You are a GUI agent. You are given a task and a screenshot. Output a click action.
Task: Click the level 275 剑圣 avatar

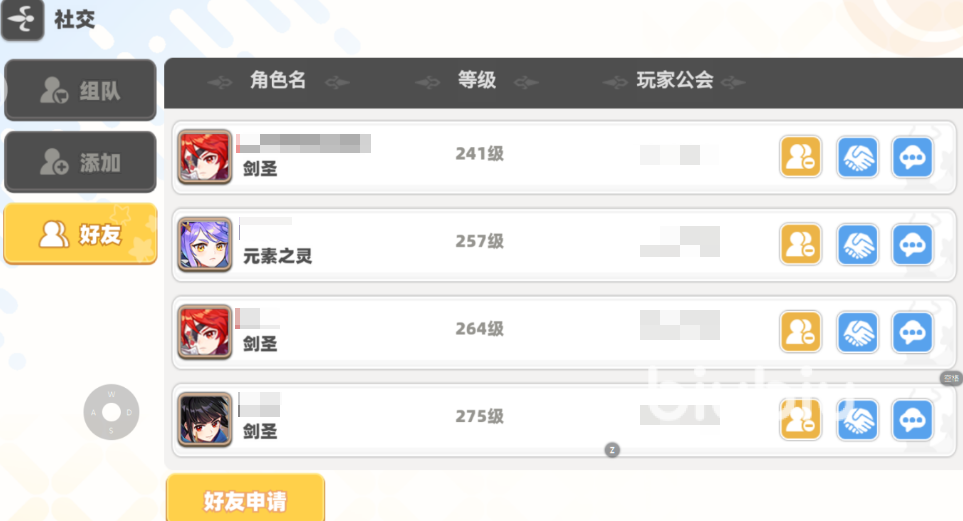[205, 420]
